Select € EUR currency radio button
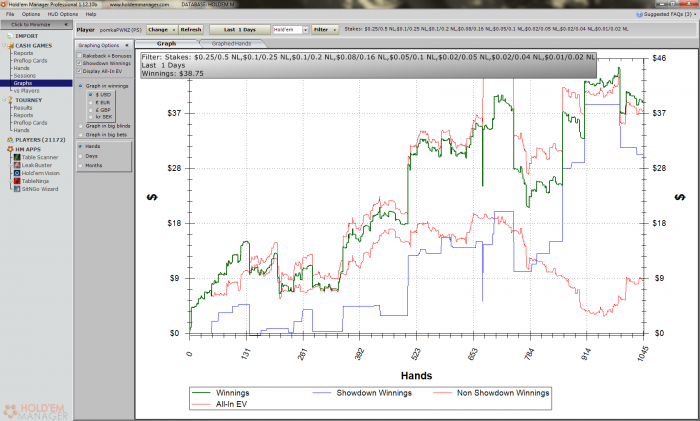This screenshot has height=421, width=700. click(x=91, y=102)
